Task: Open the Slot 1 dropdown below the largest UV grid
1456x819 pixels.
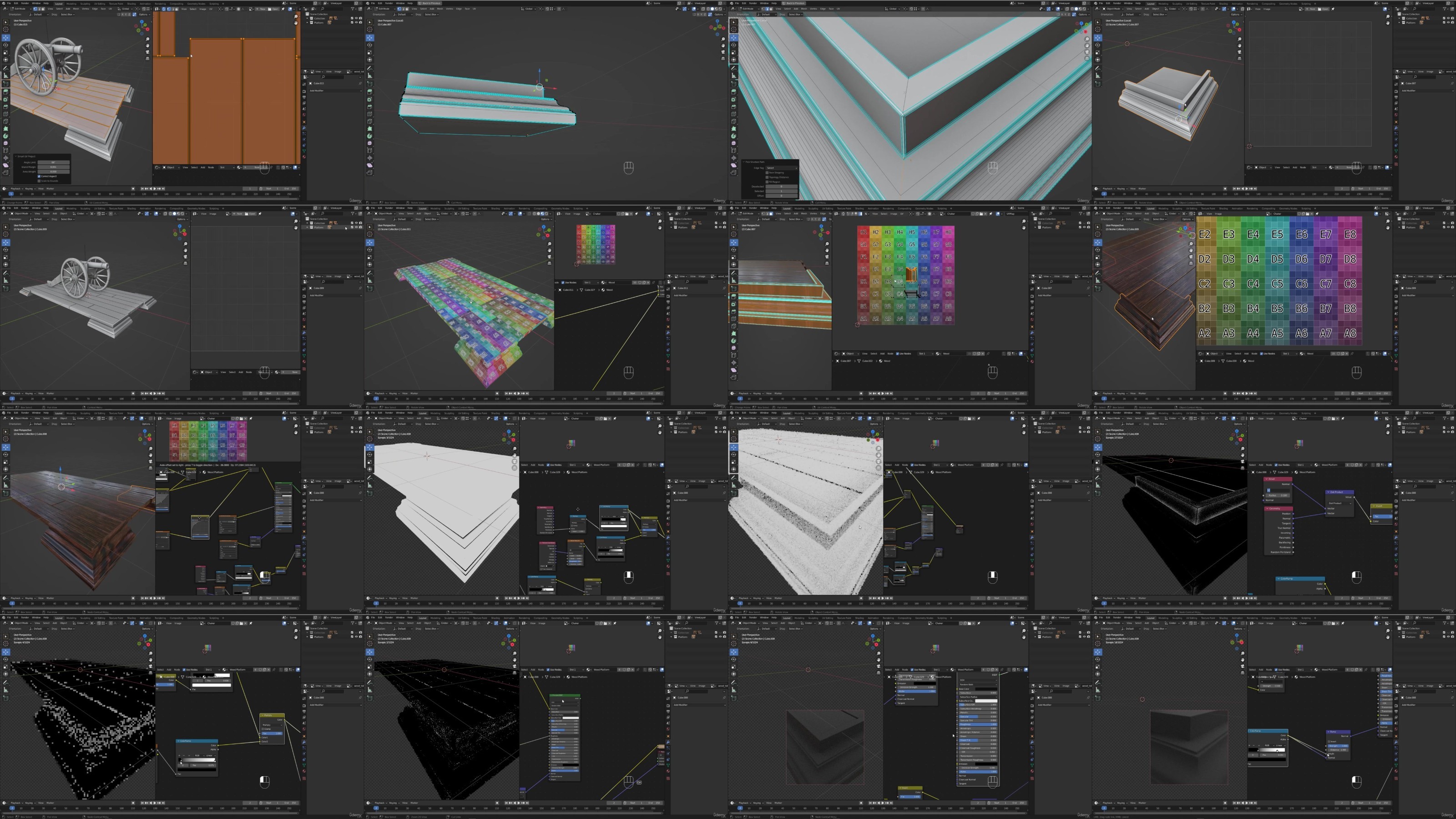Action: point(1290,354)
